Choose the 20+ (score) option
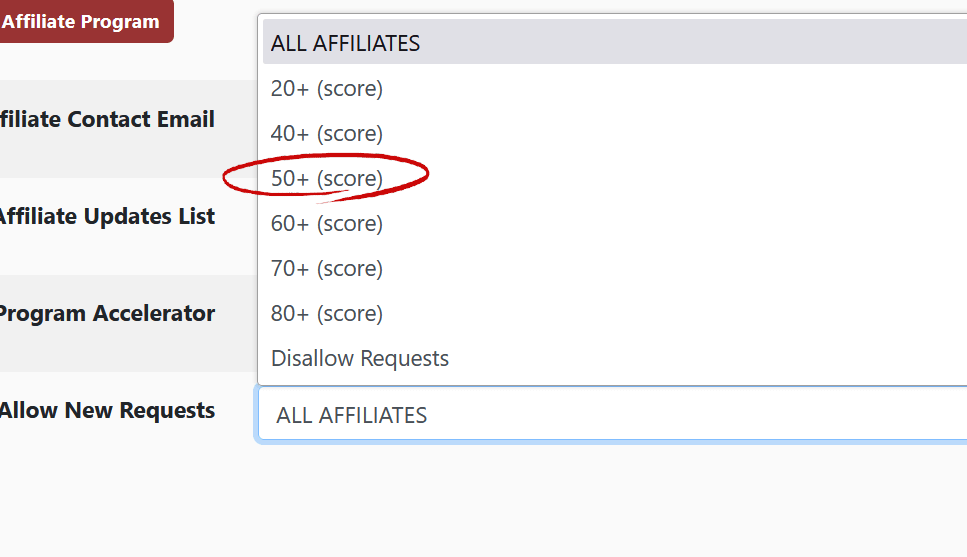 point(327,88)
